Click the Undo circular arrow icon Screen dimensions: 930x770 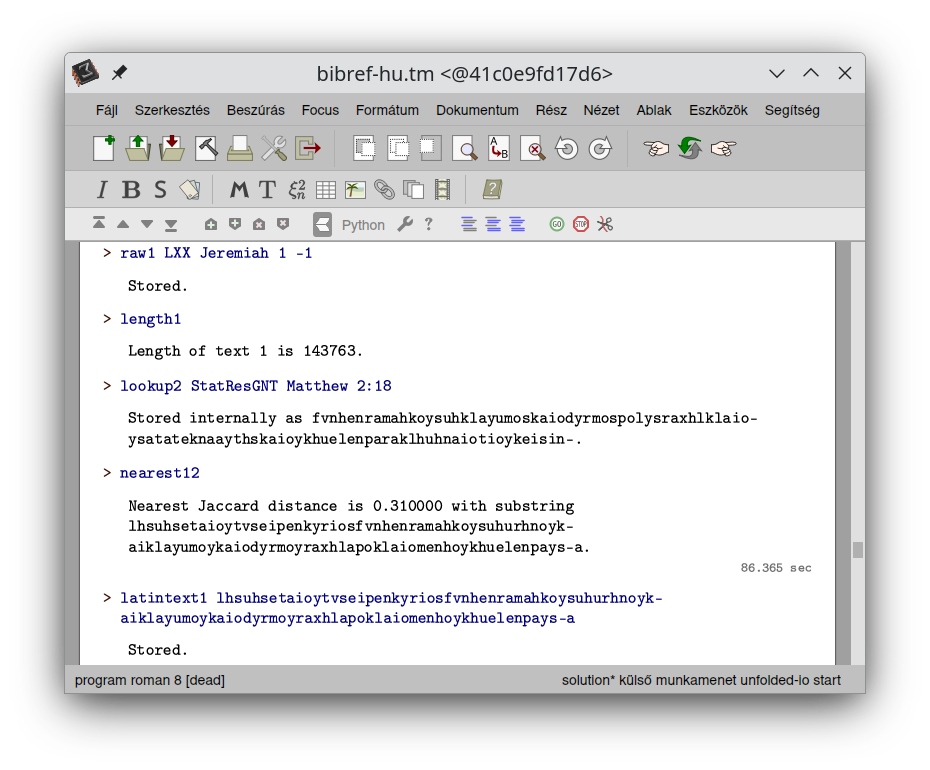coord(566,149)
